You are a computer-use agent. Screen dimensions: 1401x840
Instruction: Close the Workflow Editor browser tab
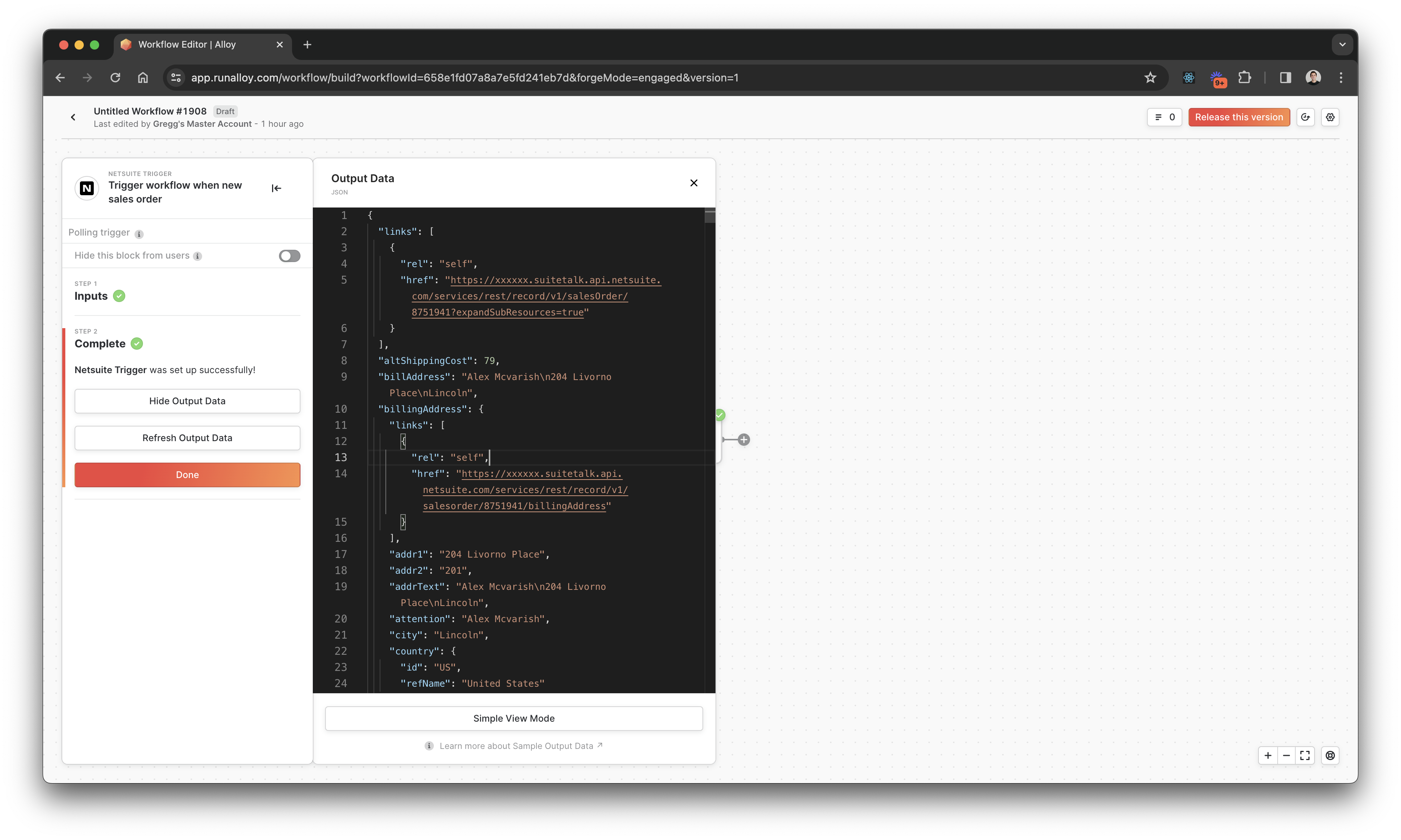point(279,44)
